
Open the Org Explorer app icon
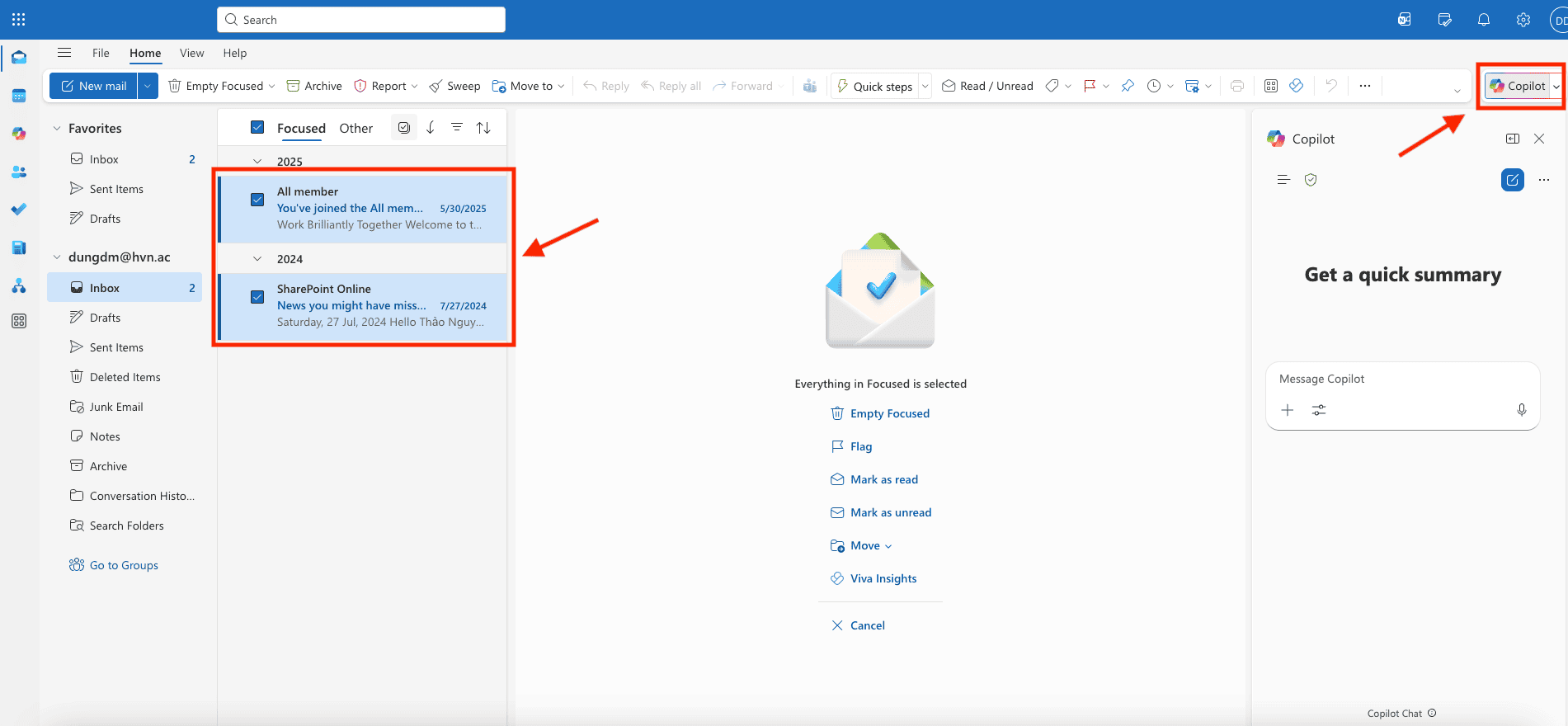tap(19, 285)
